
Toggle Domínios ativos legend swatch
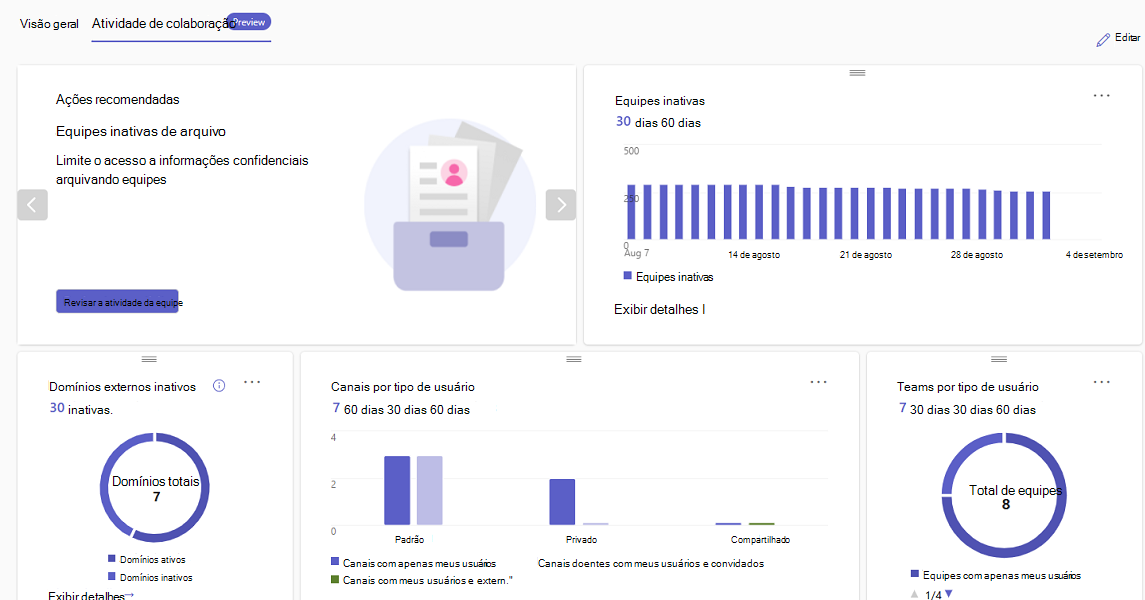112,558
